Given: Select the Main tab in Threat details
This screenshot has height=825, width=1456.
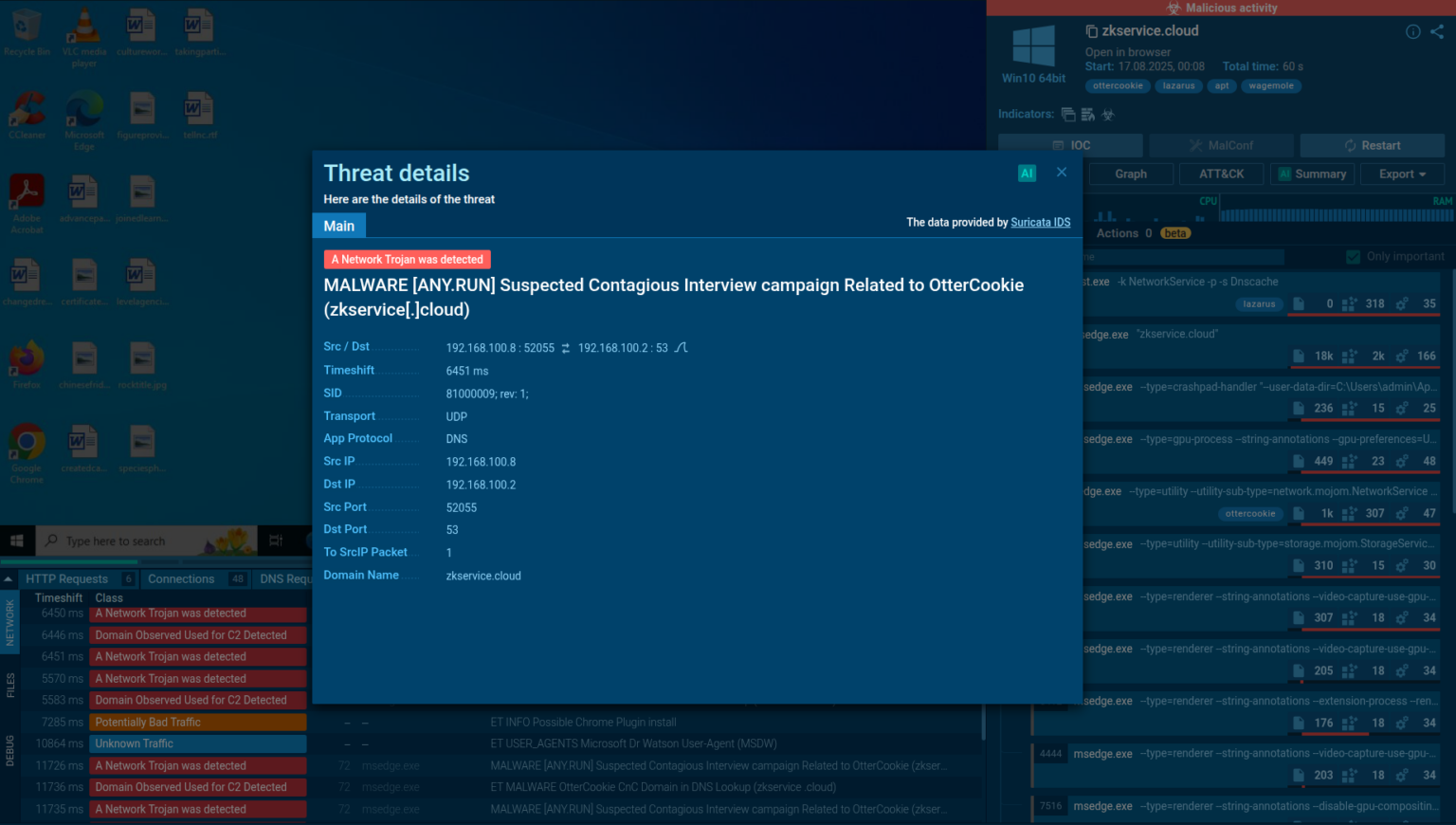Looking at the screenshot, I should click(x=339, y=226).
